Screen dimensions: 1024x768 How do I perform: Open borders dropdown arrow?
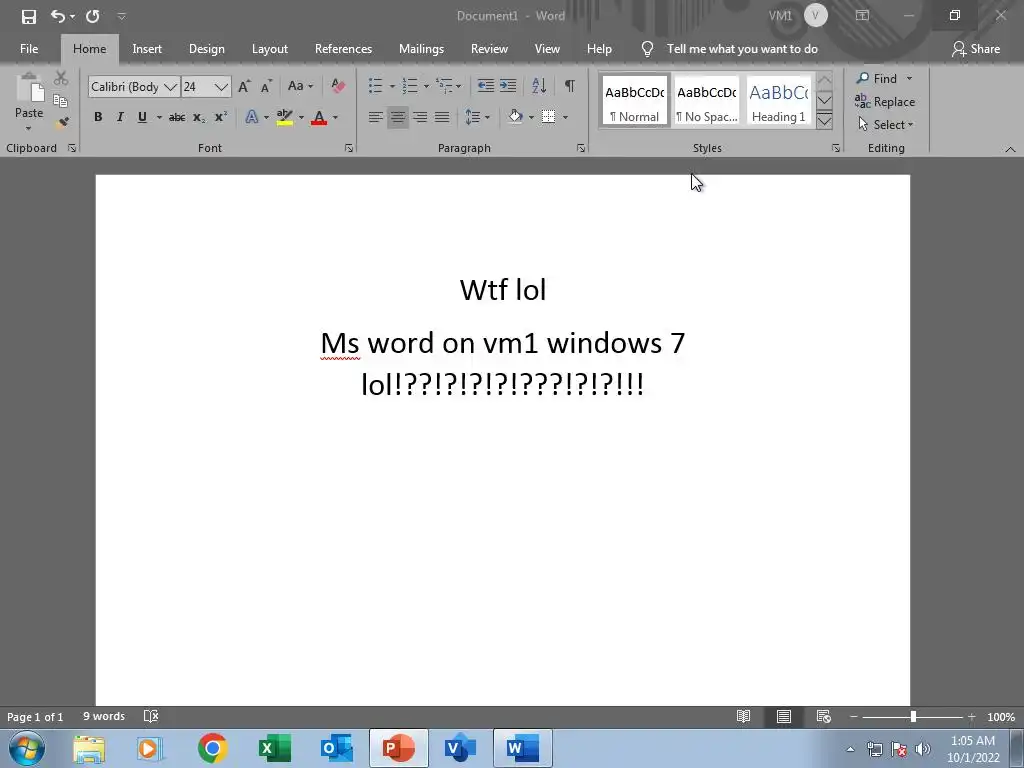566,118
